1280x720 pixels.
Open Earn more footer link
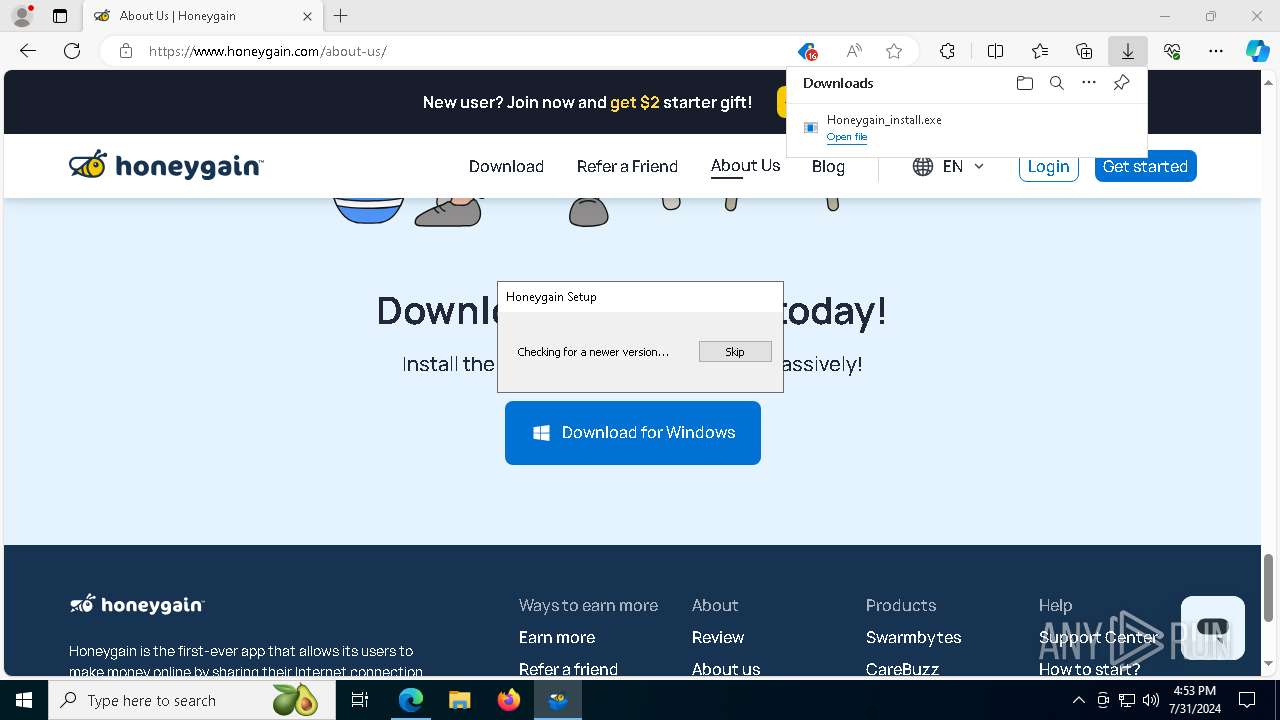pos(557,637)
